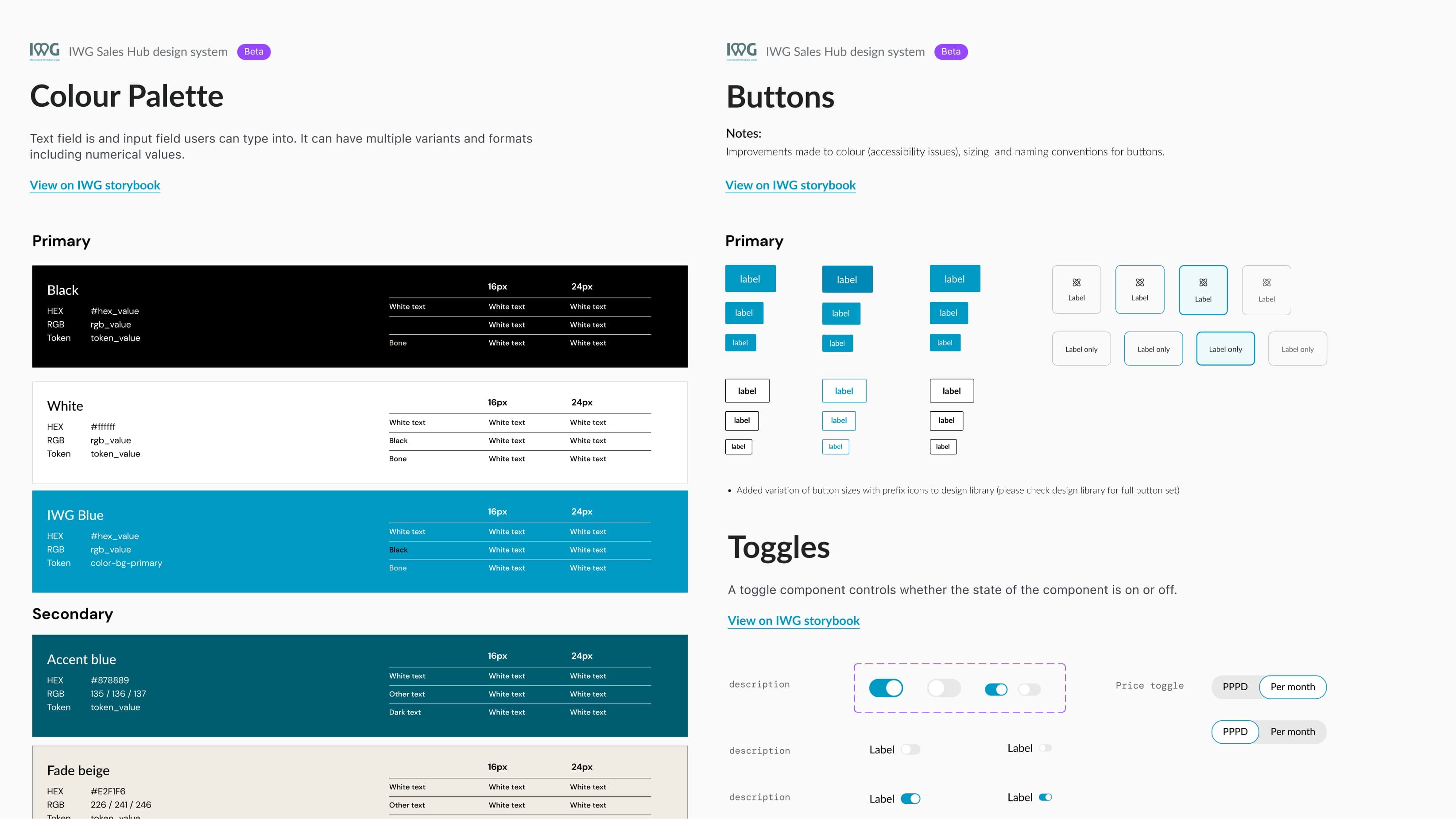Disable the second grey inactive toggle switch

click(1031, 688)
